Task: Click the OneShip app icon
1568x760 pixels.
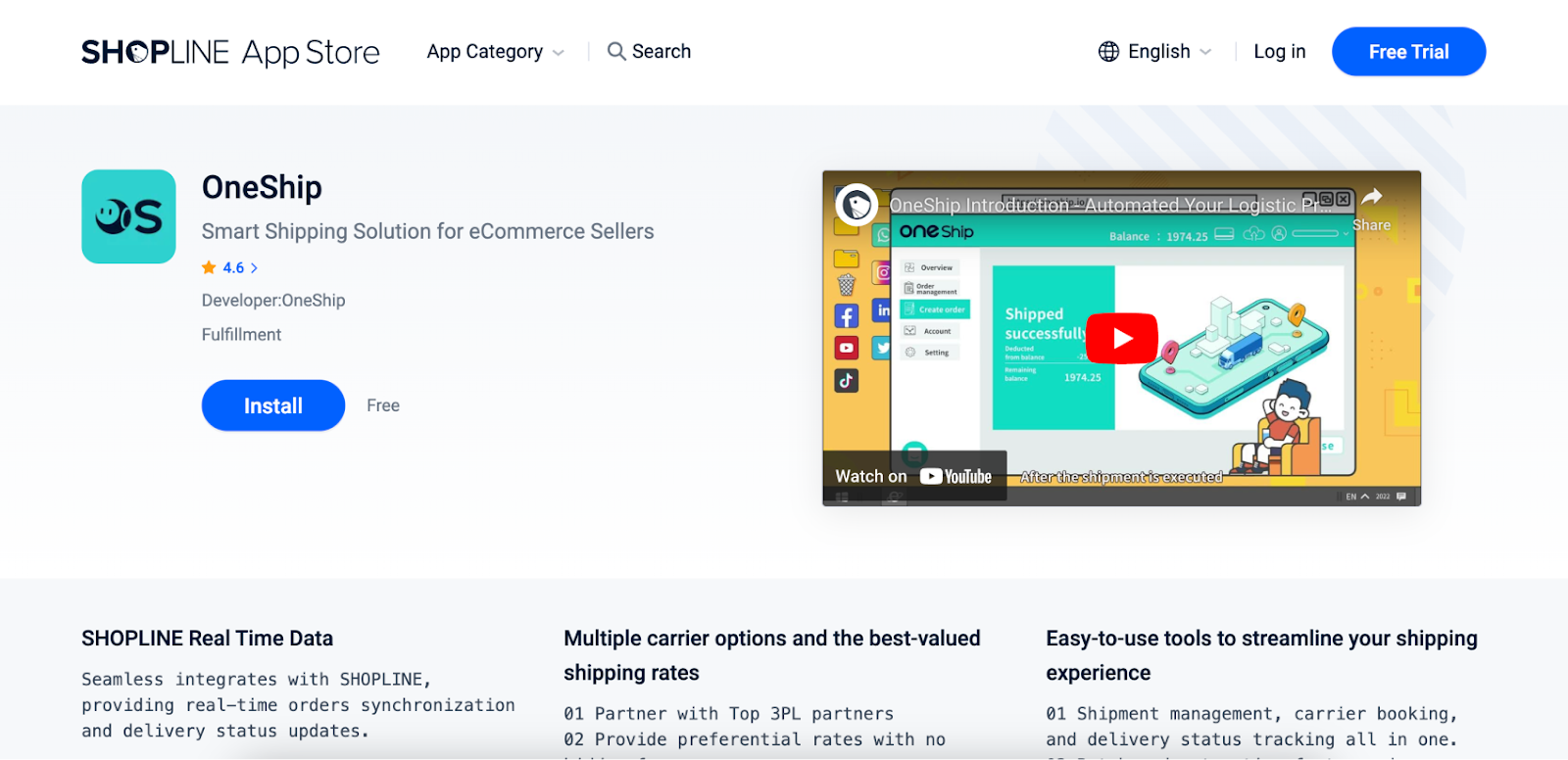Action: (128, 216)
